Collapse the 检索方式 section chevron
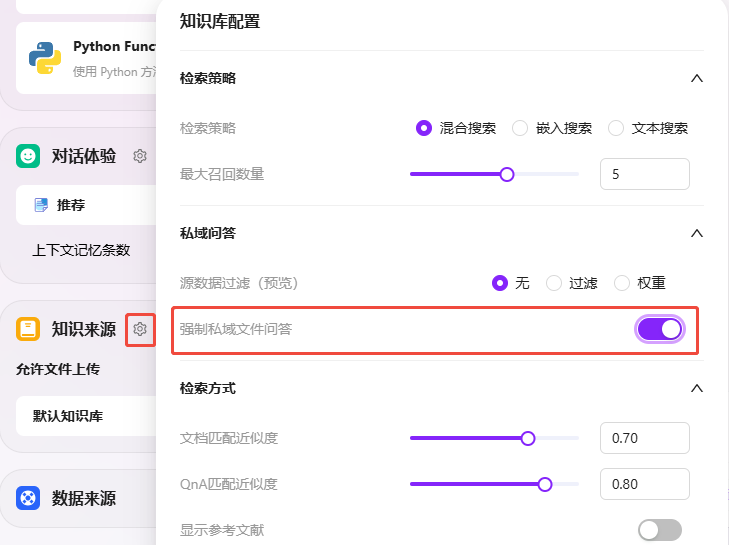 click(696, 388)
